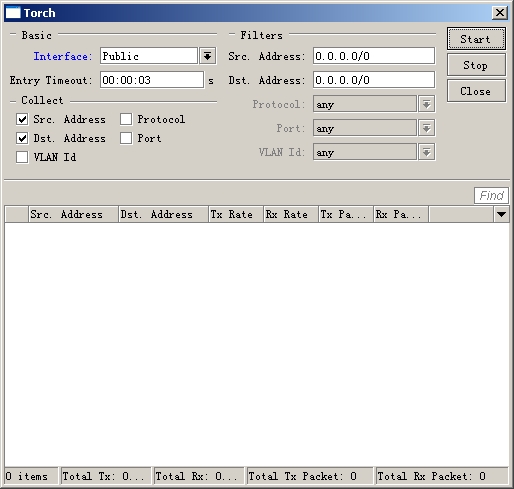514x489 pixels.
Task: Click the Protocol filter box showing any
Action: pyautogui.click(x=365, y=104)
